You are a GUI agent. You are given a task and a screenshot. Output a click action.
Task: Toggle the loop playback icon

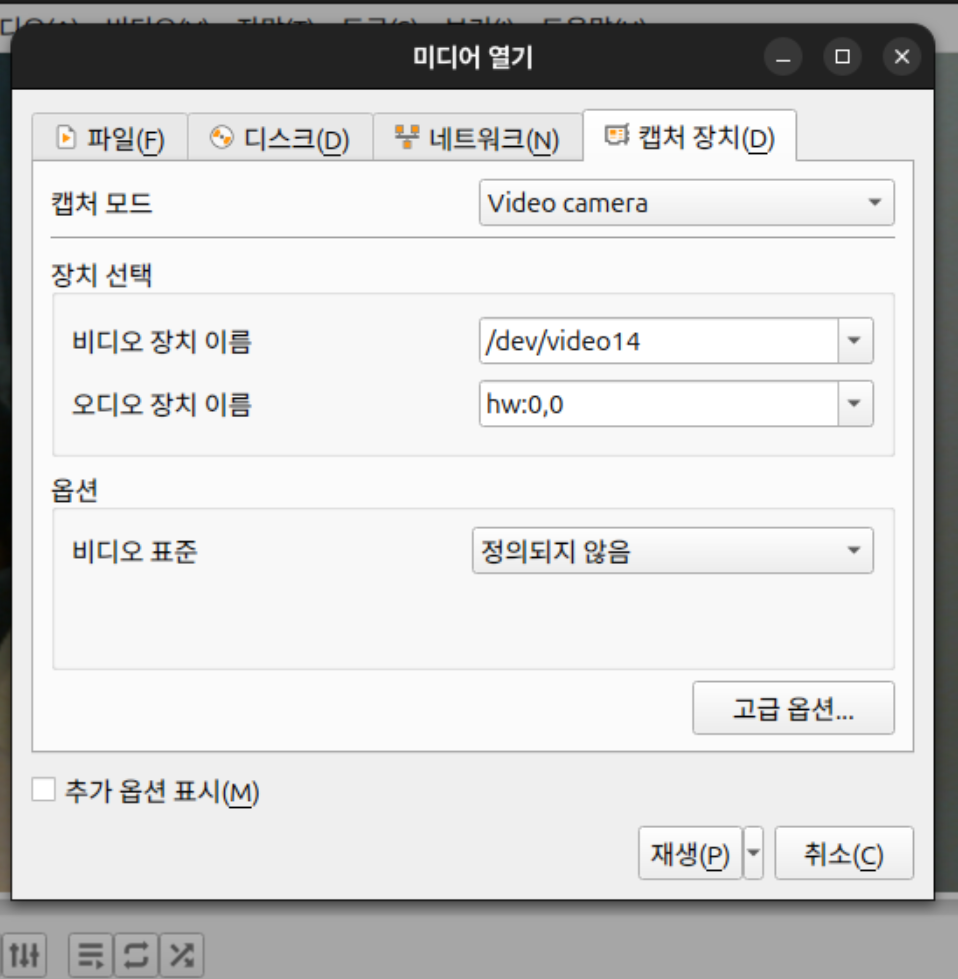pyautogui.click(x=136, y=955)
